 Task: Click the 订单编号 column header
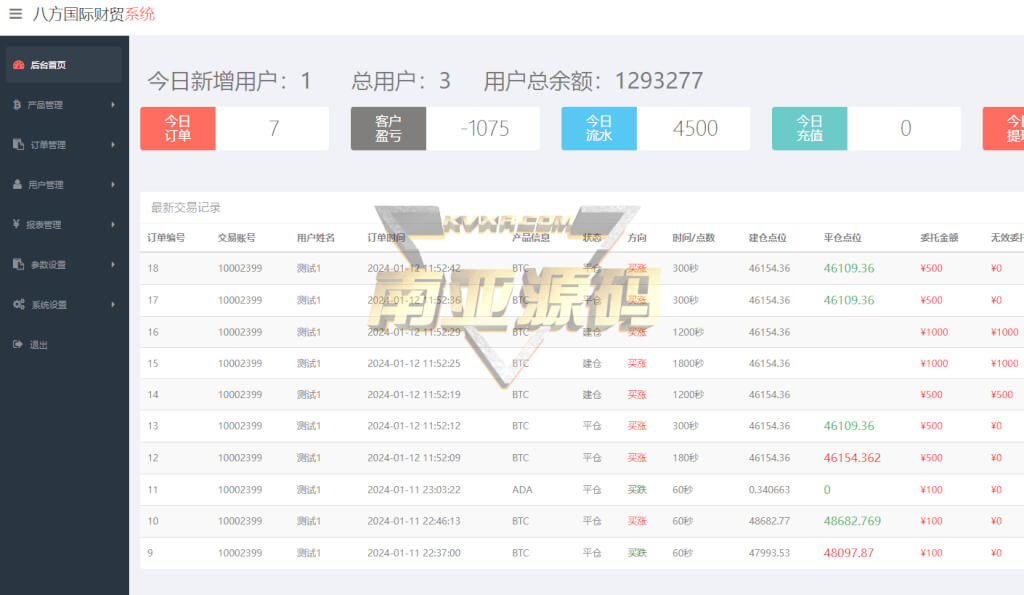point(166,238)
